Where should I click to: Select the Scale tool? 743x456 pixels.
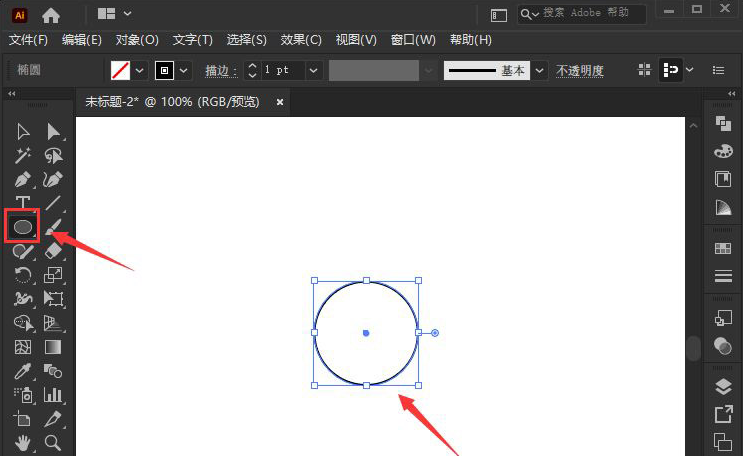tap(53, 275)
